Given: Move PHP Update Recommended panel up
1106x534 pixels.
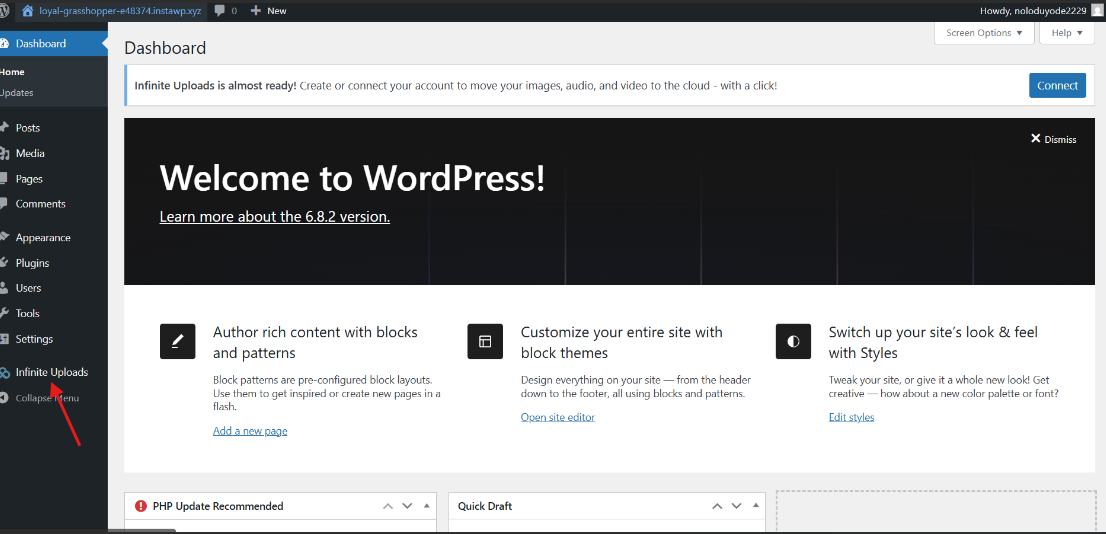Looking at the screenshot, I should (388, 506).
